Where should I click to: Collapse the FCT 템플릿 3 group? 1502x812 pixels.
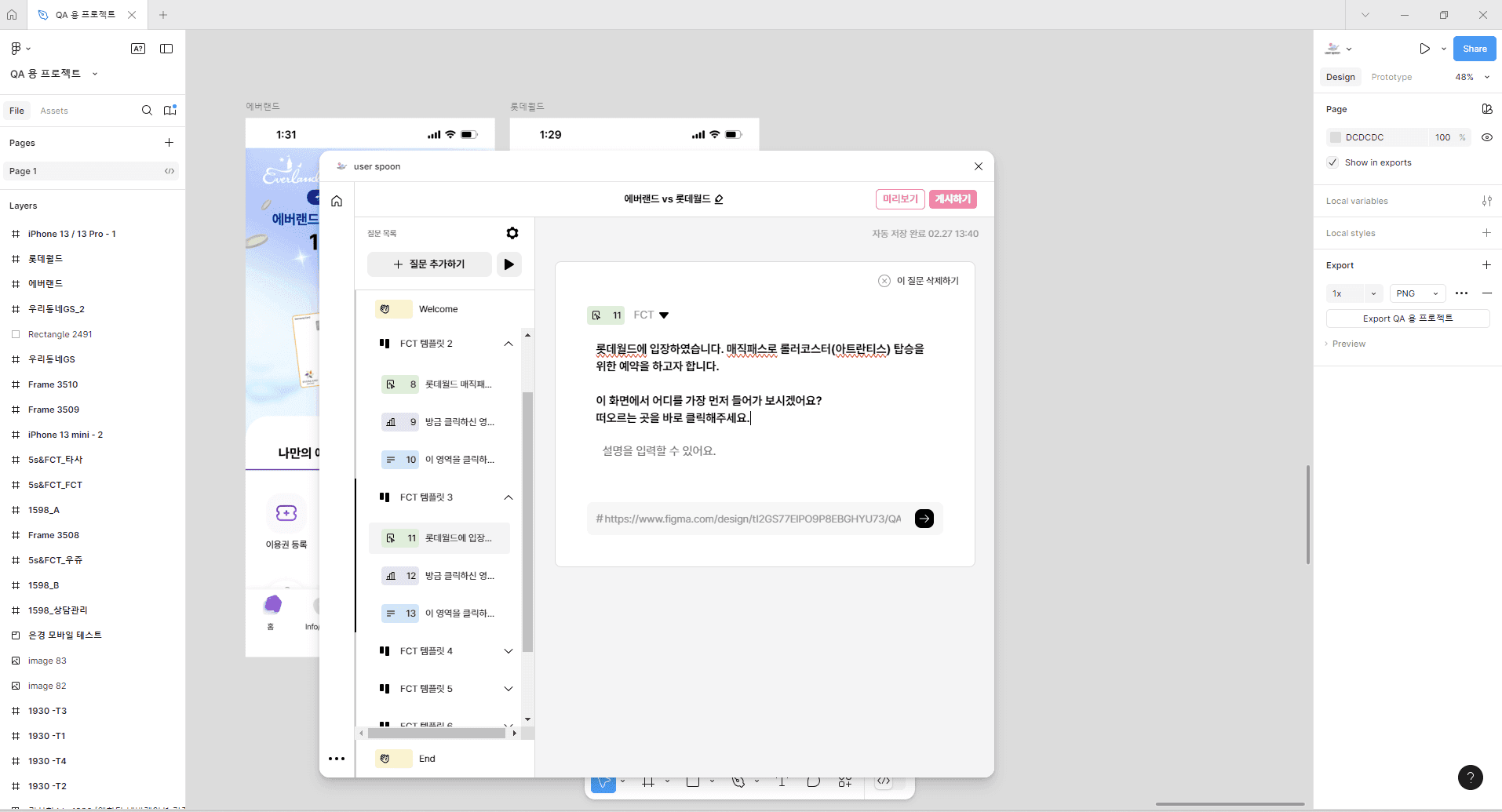point(509,497)
